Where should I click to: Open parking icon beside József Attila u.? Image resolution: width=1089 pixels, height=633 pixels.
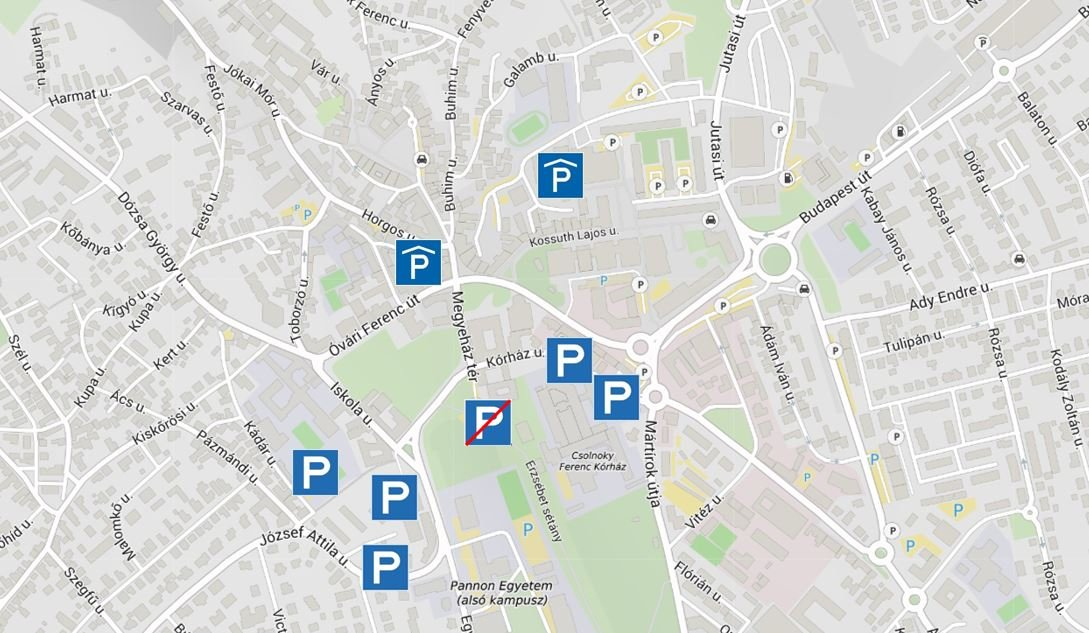(385, 567)
